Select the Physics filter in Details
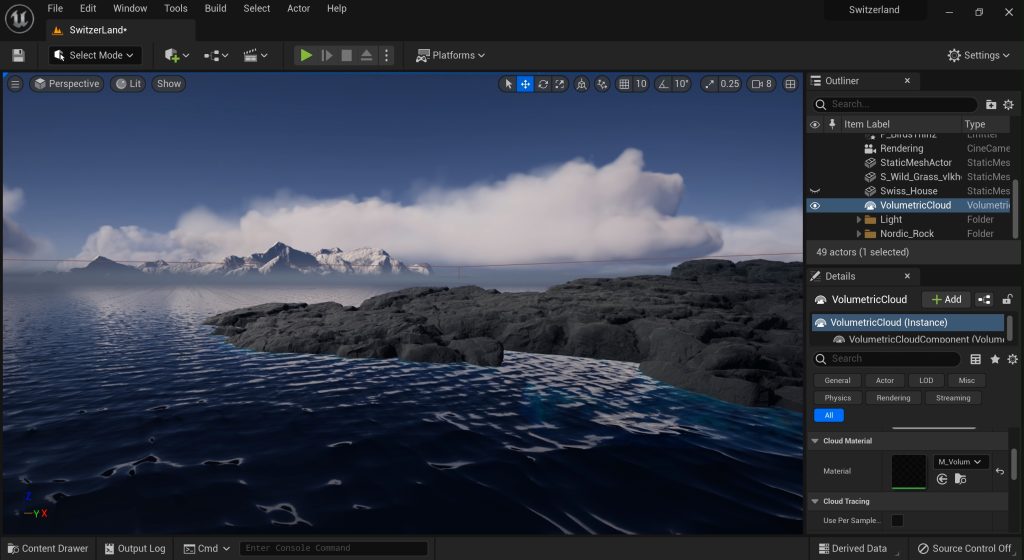Image resolution: width=1024 pixels, height=560 pixels. tap(837, 398)
